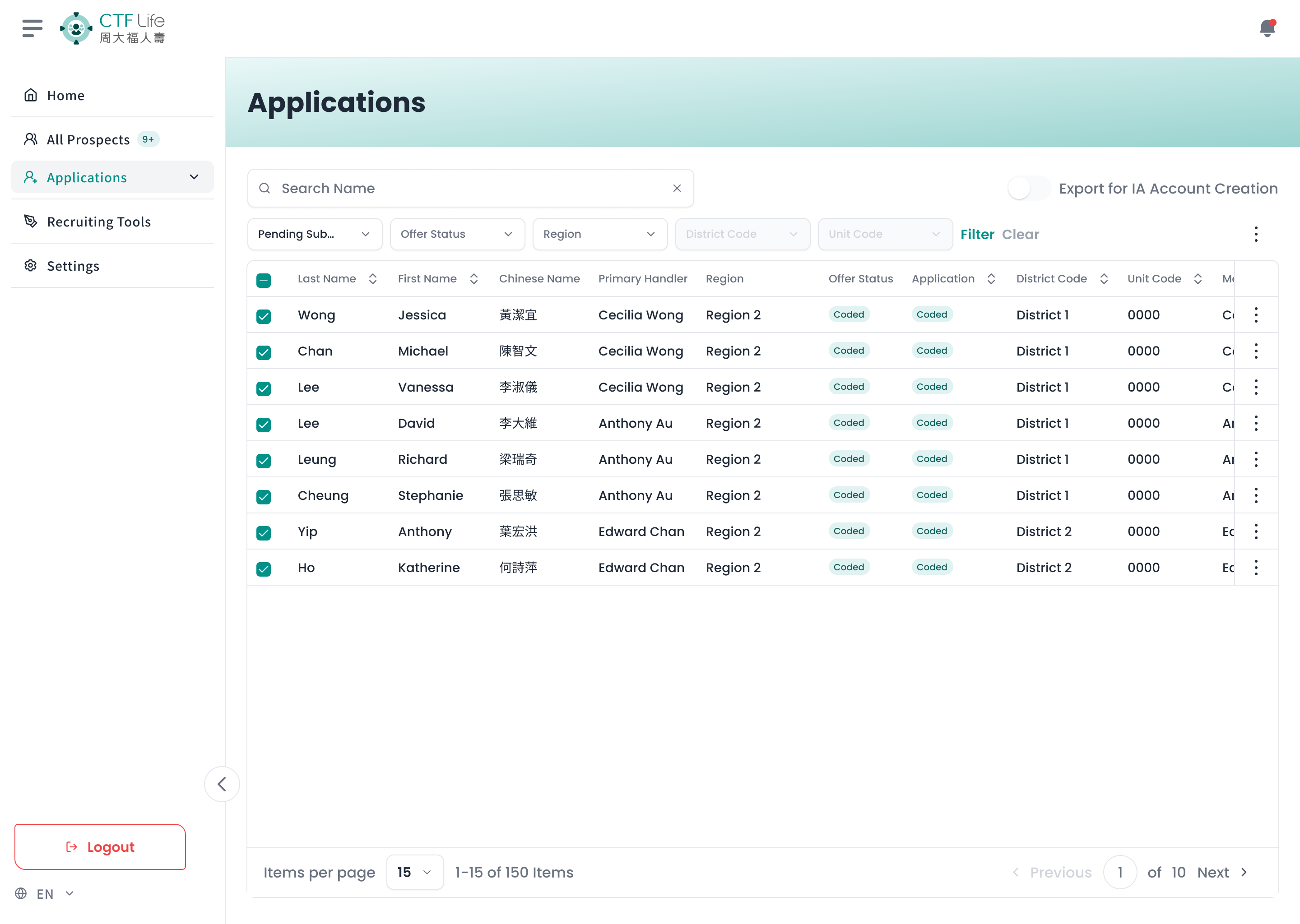Image resolution: width=1300 pixels, height=924 pixels.
Task: Click the notification bell icon
Action: tap(1267, 28)
